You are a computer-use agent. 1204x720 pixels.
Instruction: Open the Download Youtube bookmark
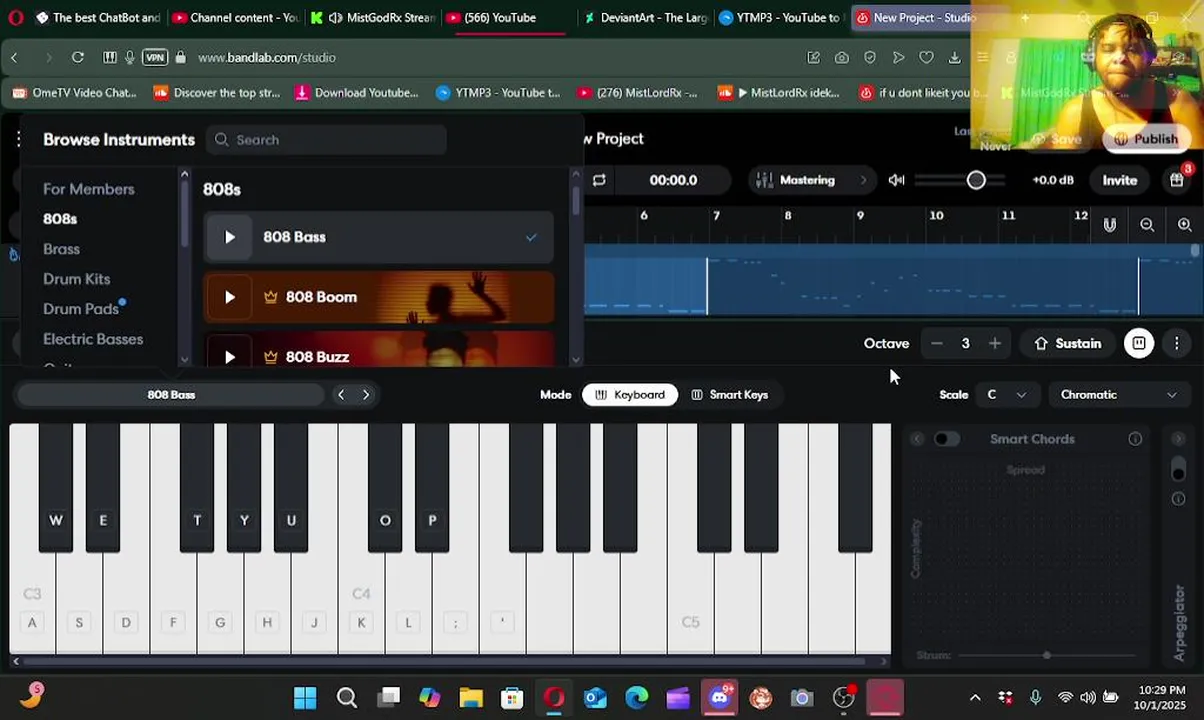357,92
